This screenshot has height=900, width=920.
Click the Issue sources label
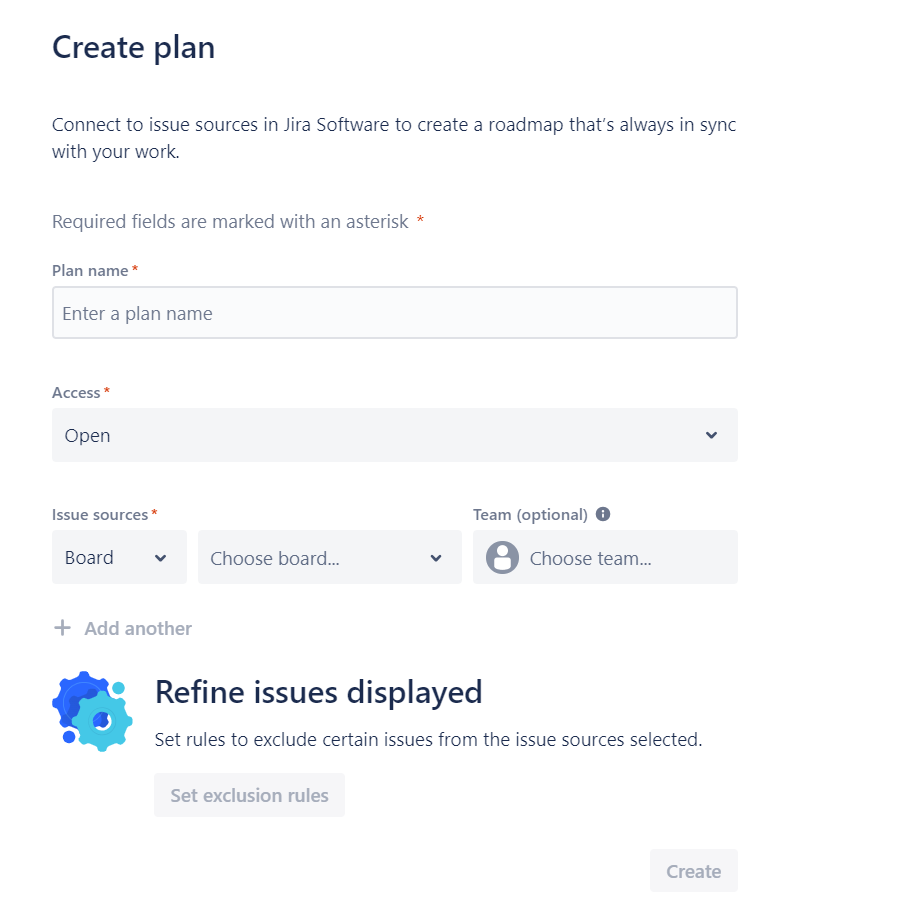point(100,515)
